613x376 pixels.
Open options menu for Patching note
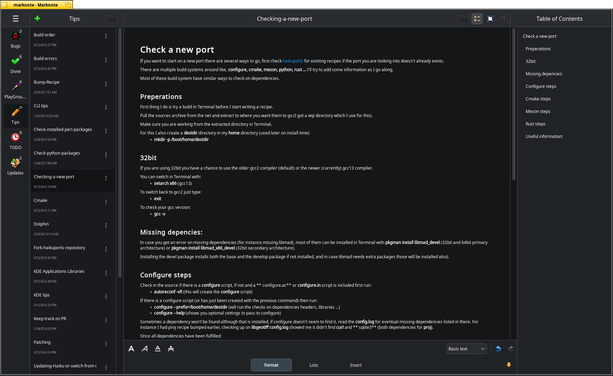pyautogui.click(x=106, y=344)
